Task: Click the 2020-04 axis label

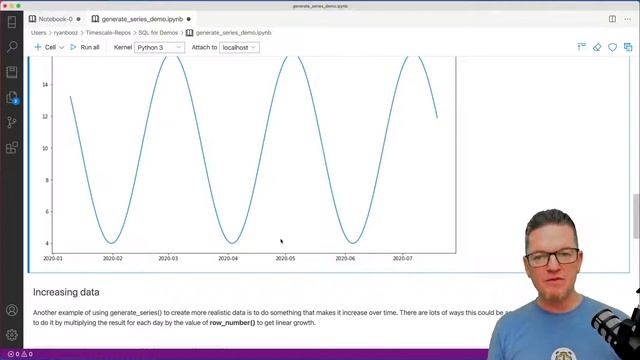Action: (x=228, y=258)
